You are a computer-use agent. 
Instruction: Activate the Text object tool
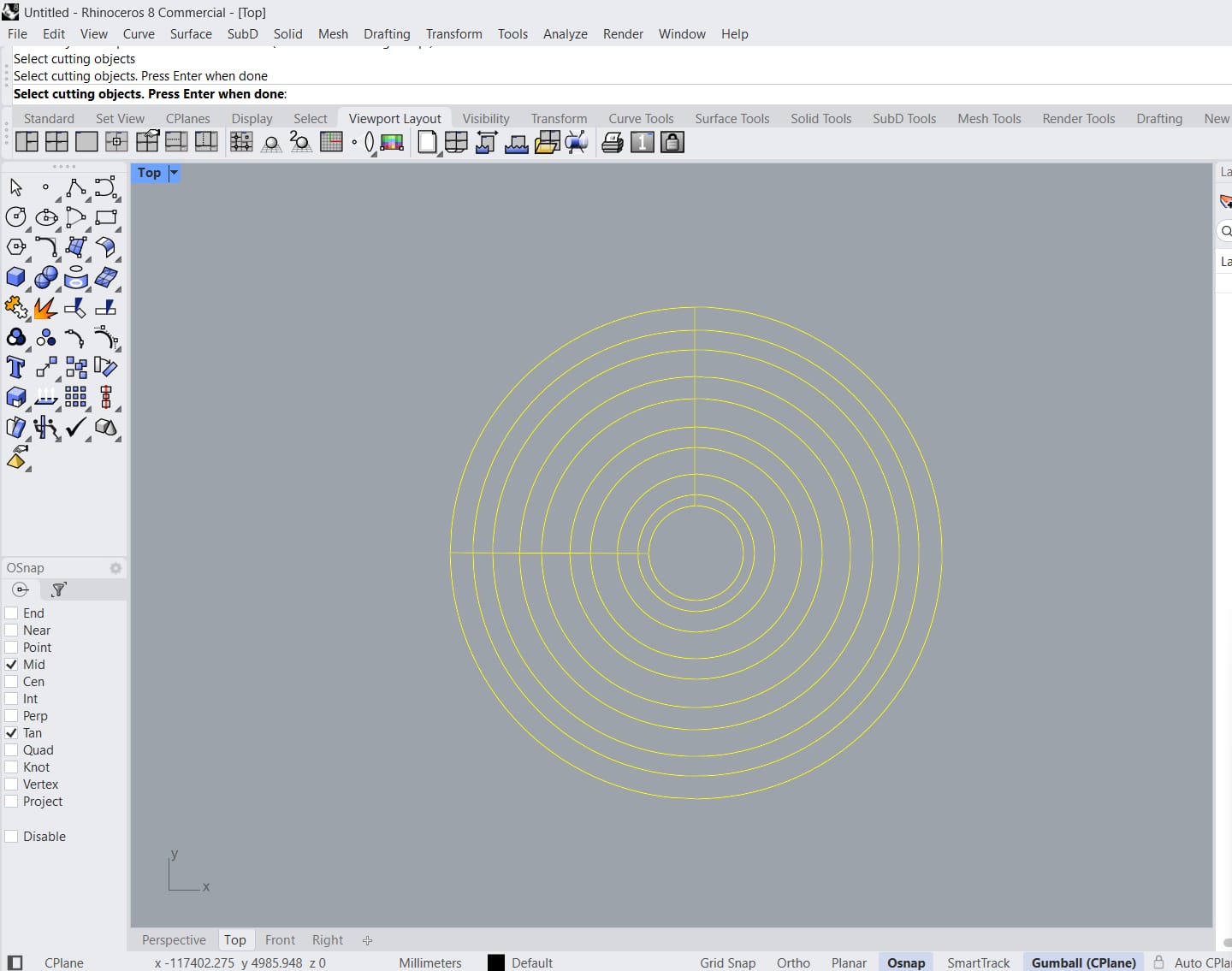(x=15, y=367)
